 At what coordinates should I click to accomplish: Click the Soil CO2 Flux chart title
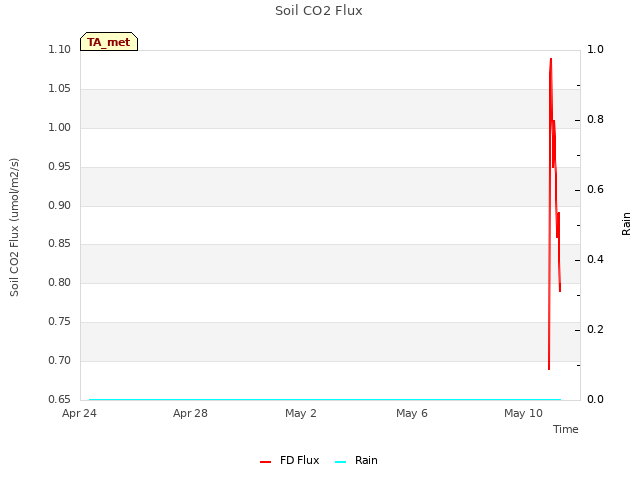pyautogui.click(x=319, y=11)
